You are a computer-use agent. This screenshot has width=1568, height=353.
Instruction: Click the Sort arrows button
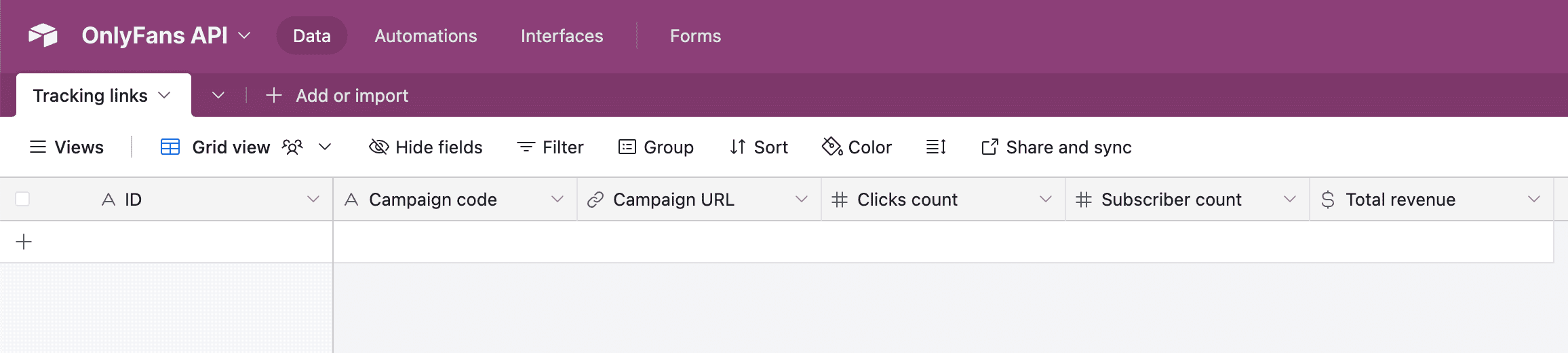[758, 147]
